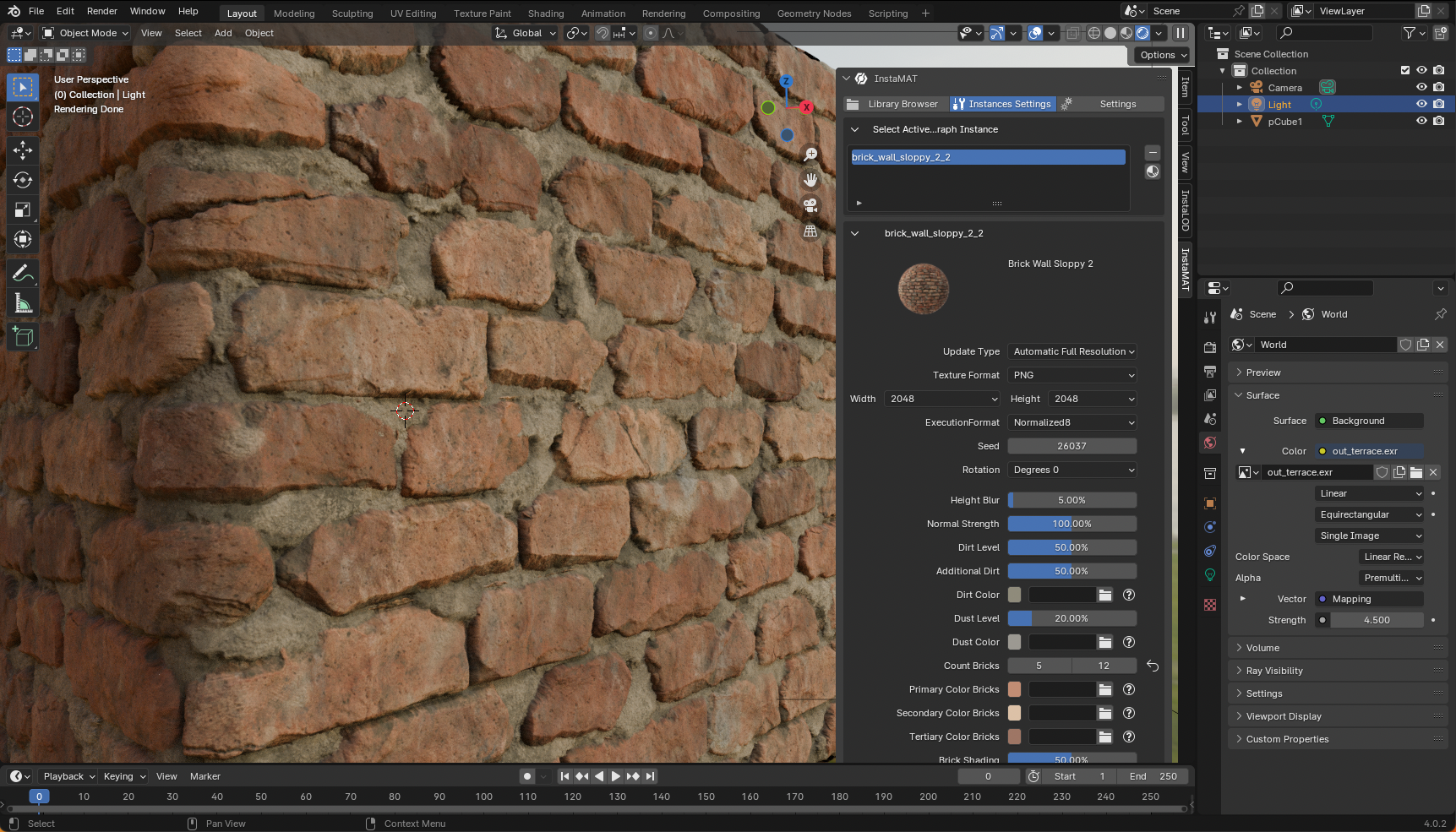The image size is (1456, 832).
Task: Open the viewport Add menu
Action: 223,33
